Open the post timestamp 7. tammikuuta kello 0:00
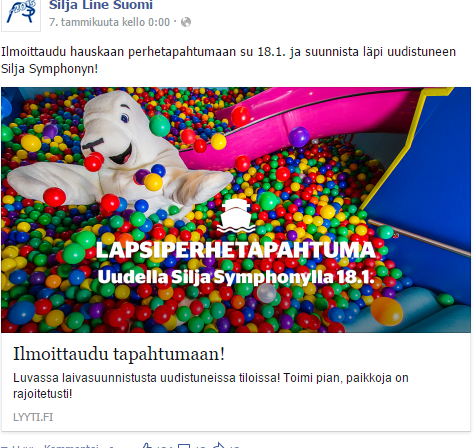This screenshot has width=476, height=448. coord(109,22)
